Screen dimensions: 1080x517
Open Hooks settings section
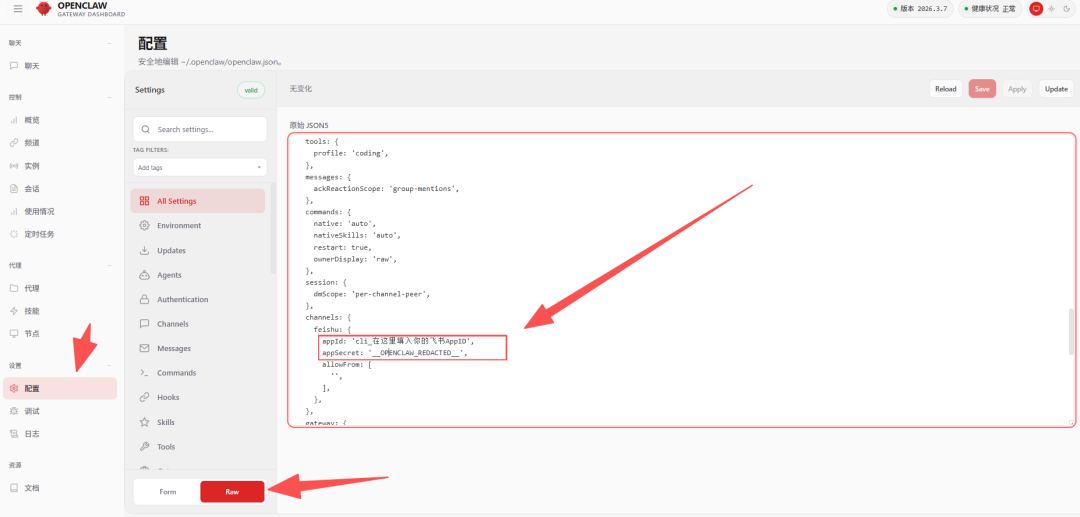click(x=167, y=397)
